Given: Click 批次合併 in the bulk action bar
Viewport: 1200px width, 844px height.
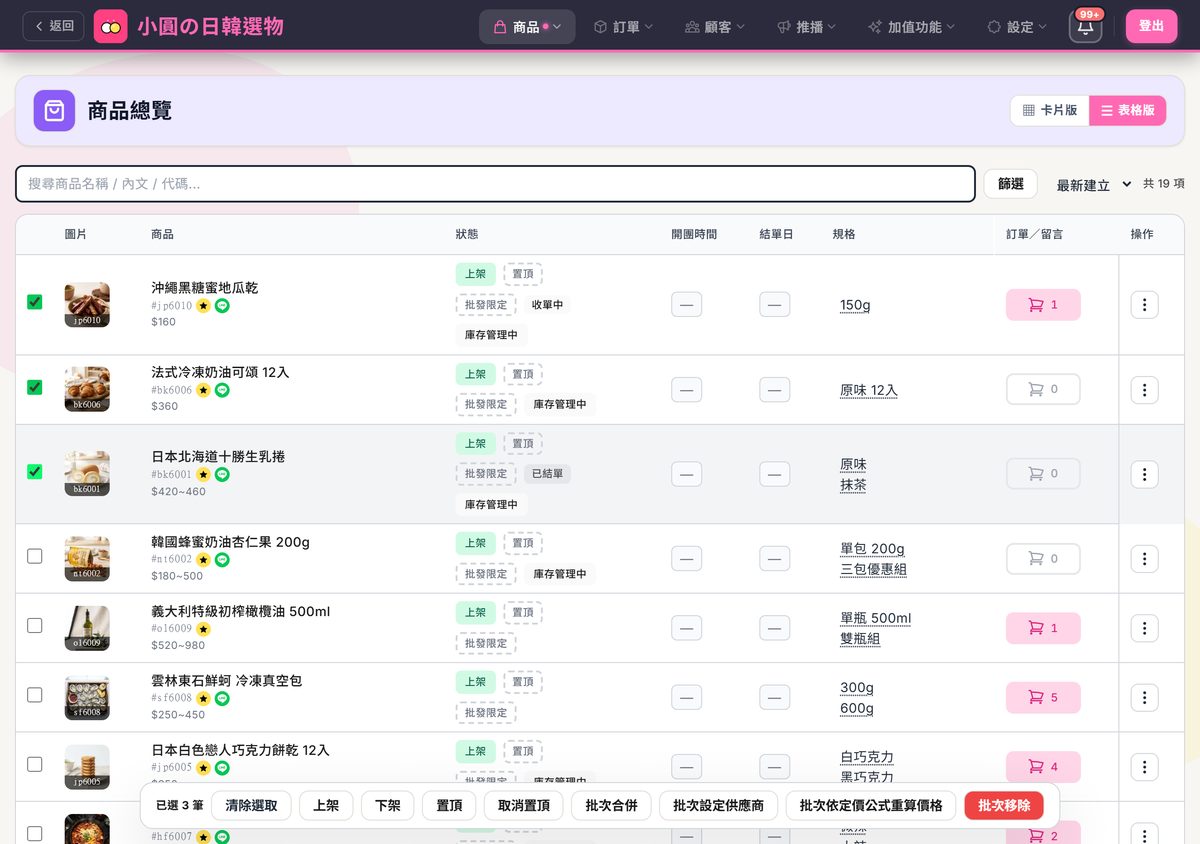Looking at the screenshot, I should (x=612, y=805).
